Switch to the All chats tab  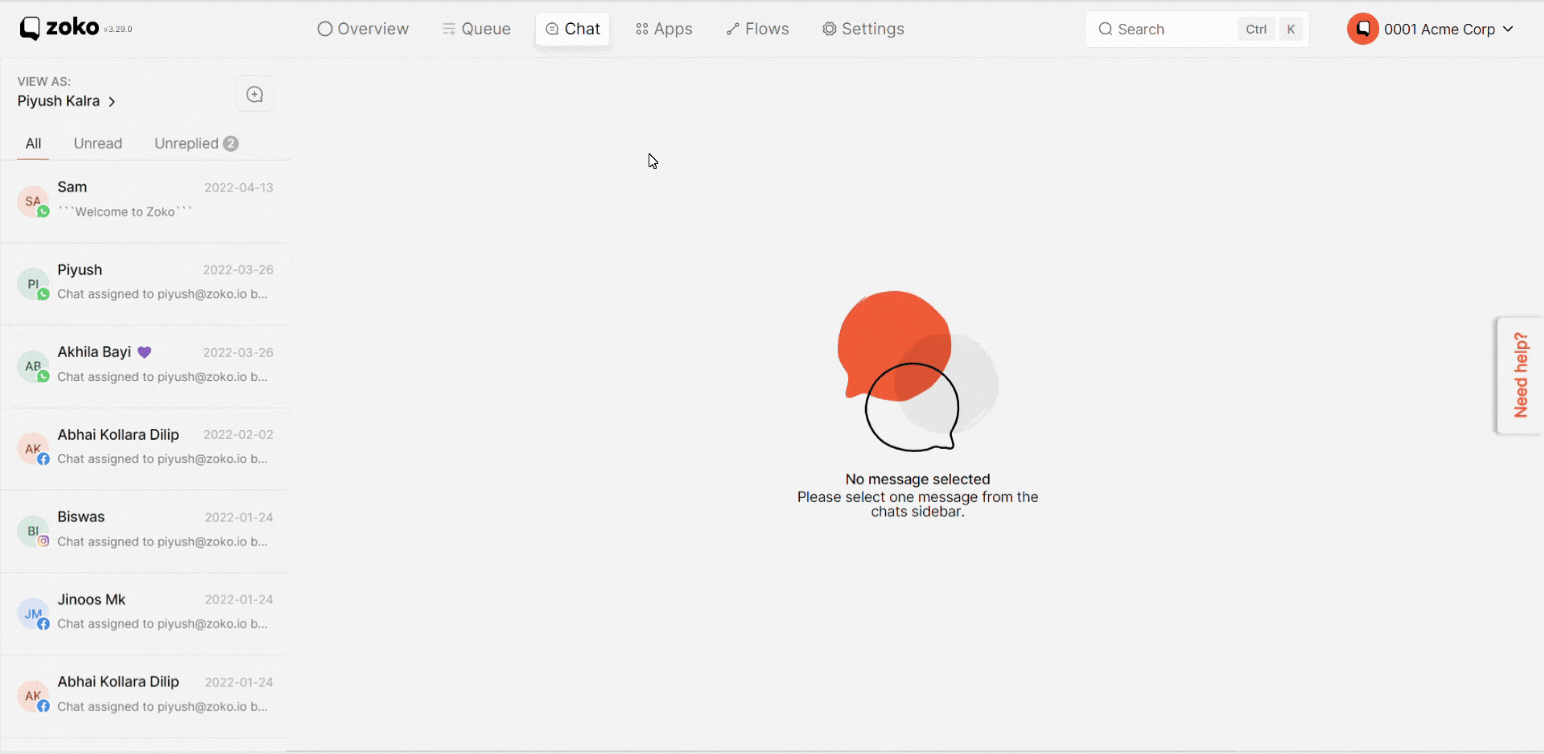[33, 143]
